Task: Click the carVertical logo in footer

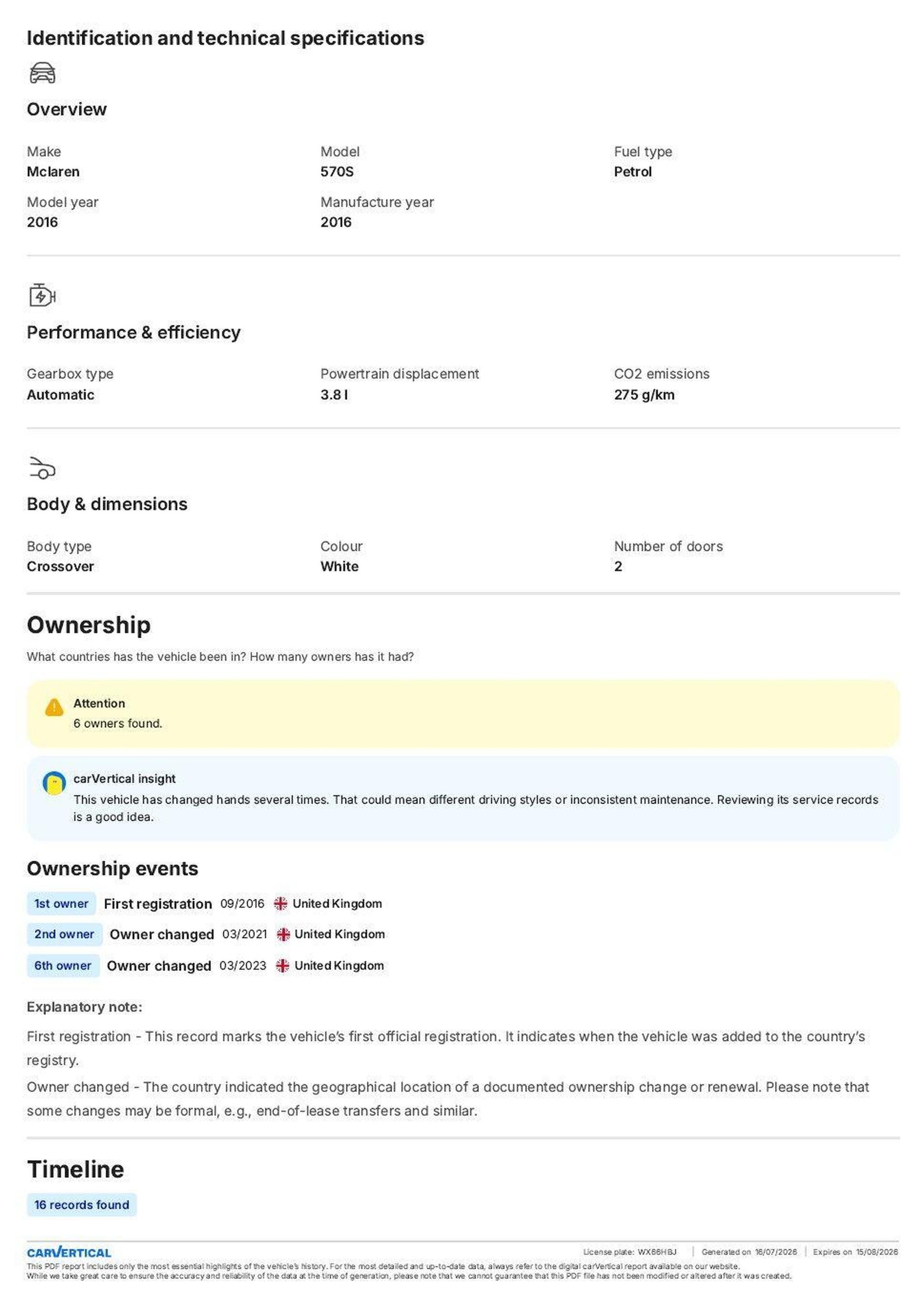Action: coord(69,1252)
